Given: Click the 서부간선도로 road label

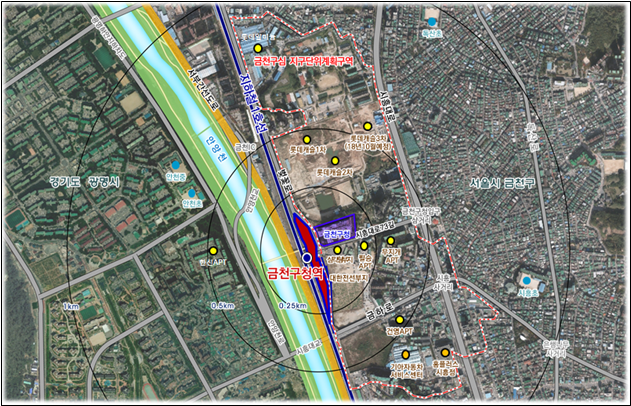Looking at the screenshot, I should point(202,89).
